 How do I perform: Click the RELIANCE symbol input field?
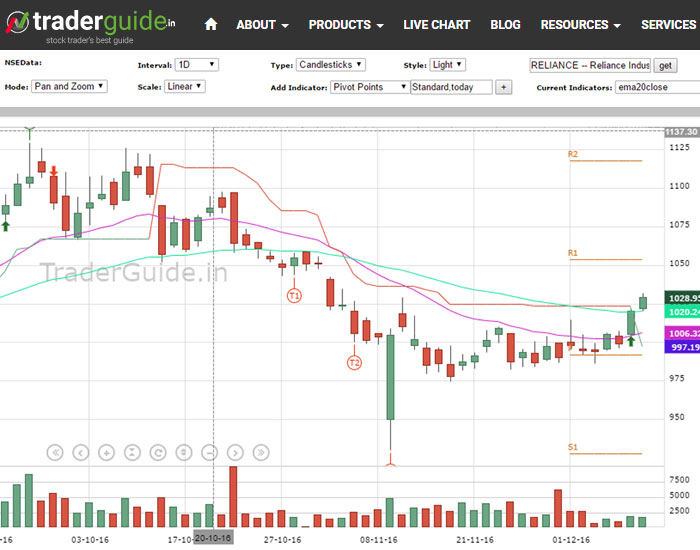(590, 65)
